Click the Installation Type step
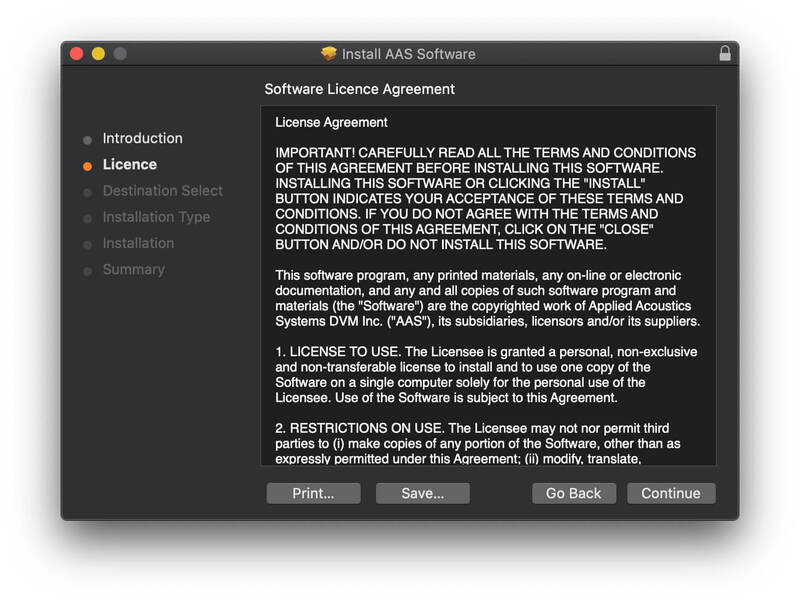 pyautogui.click(x=156, y=217)
